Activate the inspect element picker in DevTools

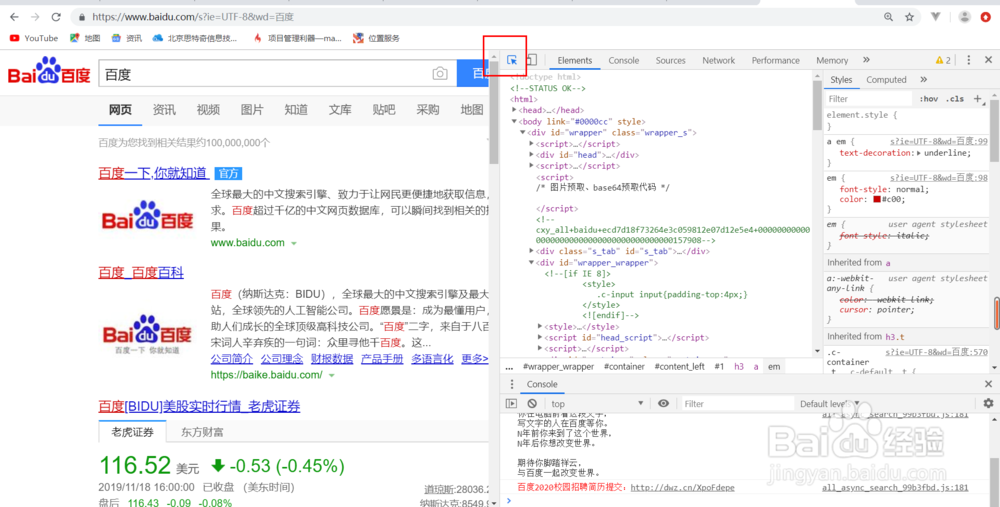(511, 60)
